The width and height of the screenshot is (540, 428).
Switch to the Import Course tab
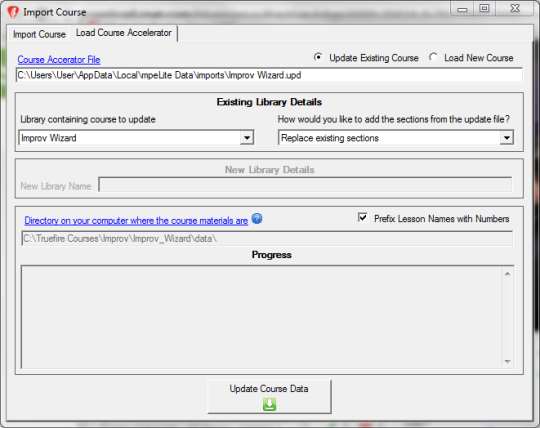[39, 34]
